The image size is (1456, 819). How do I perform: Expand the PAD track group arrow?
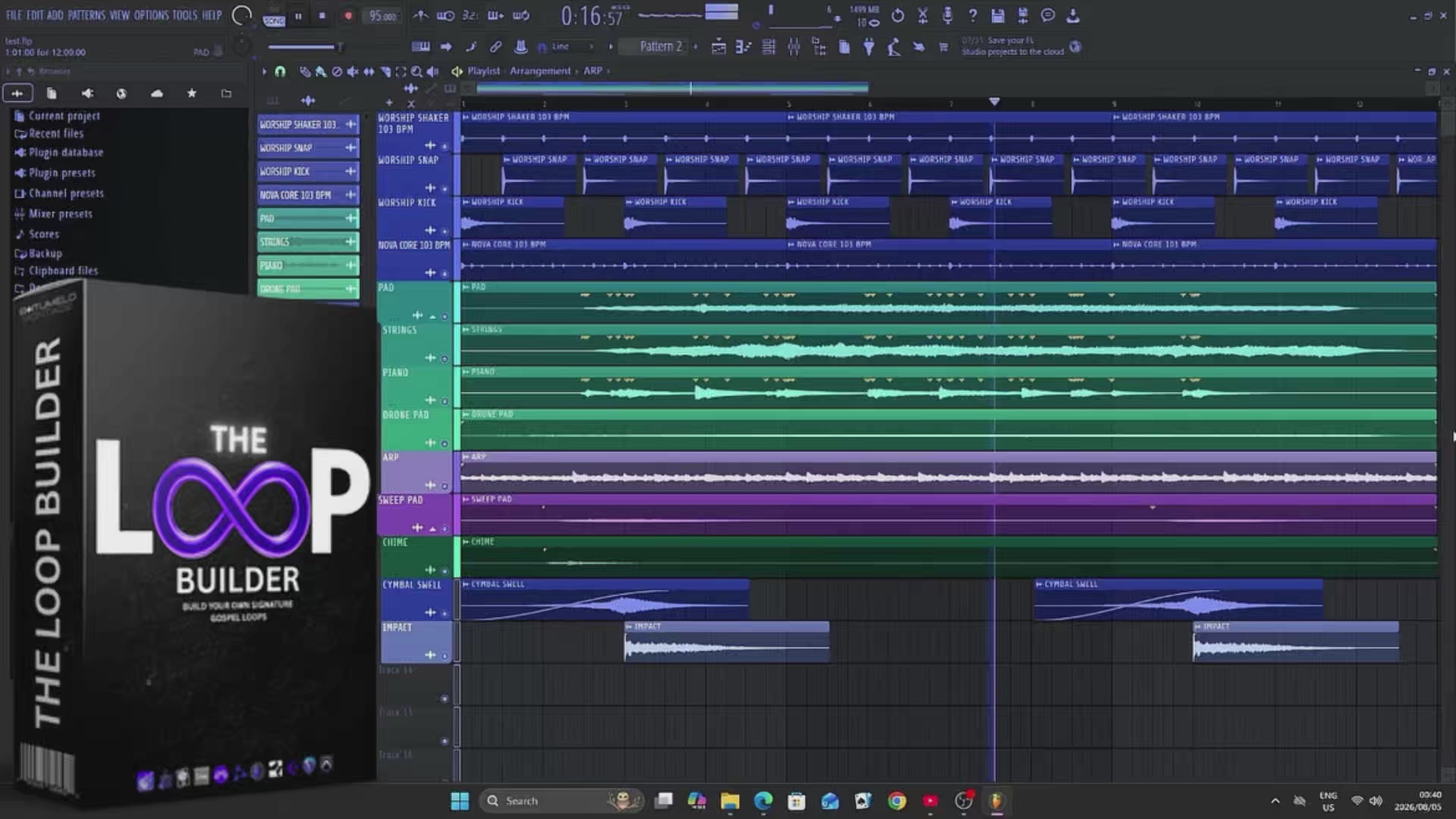coord(432,317)
